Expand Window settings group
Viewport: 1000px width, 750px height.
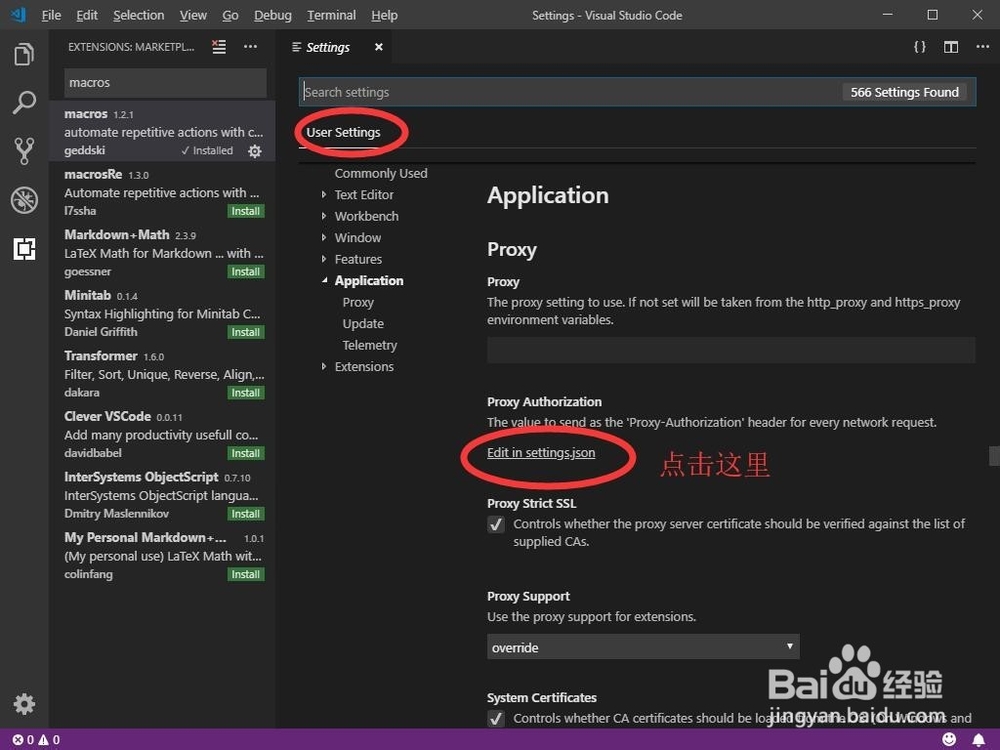point(324,237)
